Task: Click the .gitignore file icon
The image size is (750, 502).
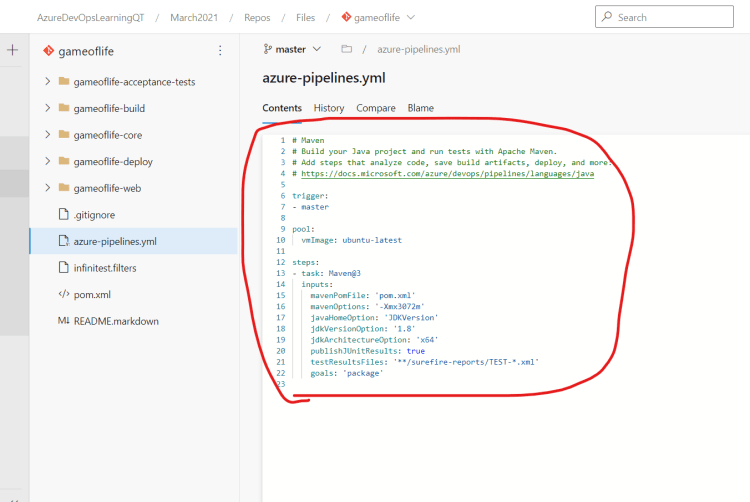Action: (x=64, y=214)
